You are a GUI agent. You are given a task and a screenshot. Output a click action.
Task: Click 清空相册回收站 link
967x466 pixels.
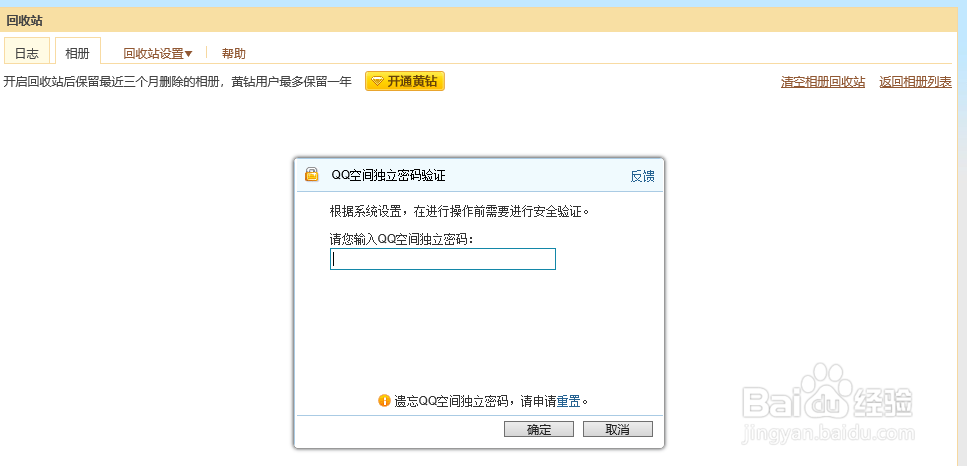click(823, 82)
